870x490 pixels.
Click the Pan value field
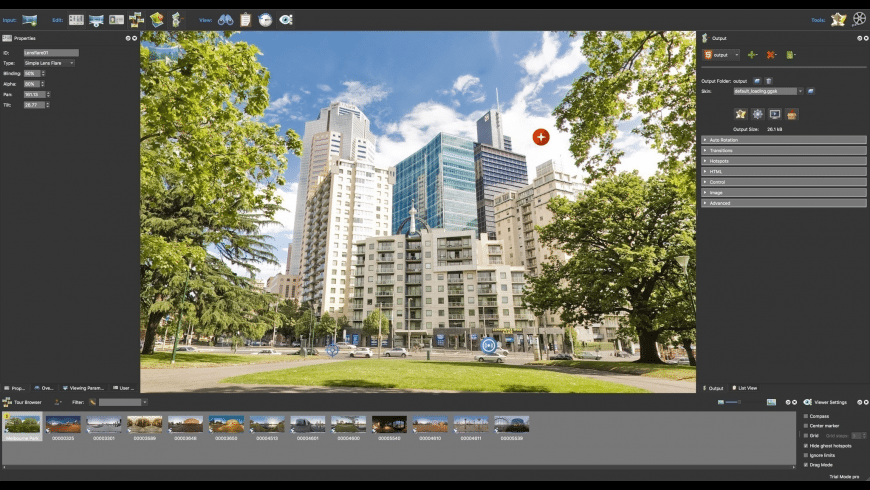tap(34, 94)
